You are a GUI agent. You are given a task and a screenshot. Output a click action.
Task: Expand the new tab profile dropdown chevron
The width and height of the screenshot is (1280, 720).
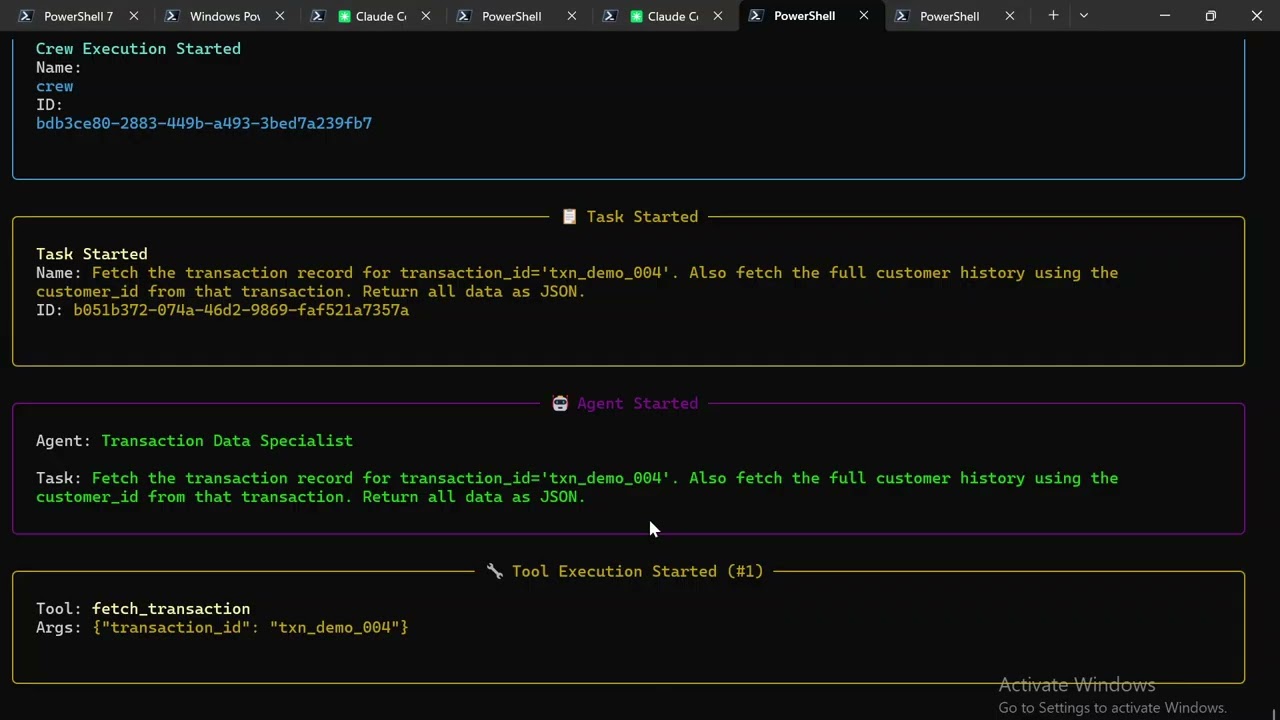click(x=1084, y=16)
